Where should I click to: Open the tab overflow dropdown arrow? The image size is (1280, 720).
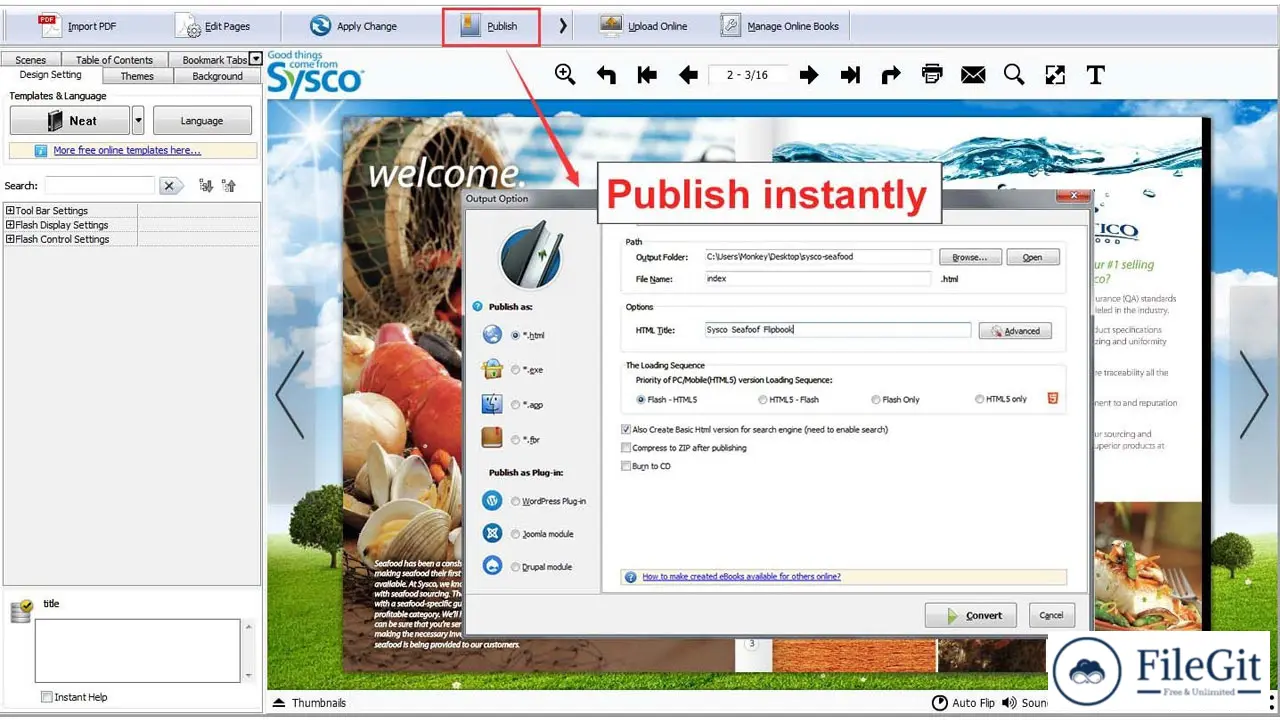tap(256, 59)
